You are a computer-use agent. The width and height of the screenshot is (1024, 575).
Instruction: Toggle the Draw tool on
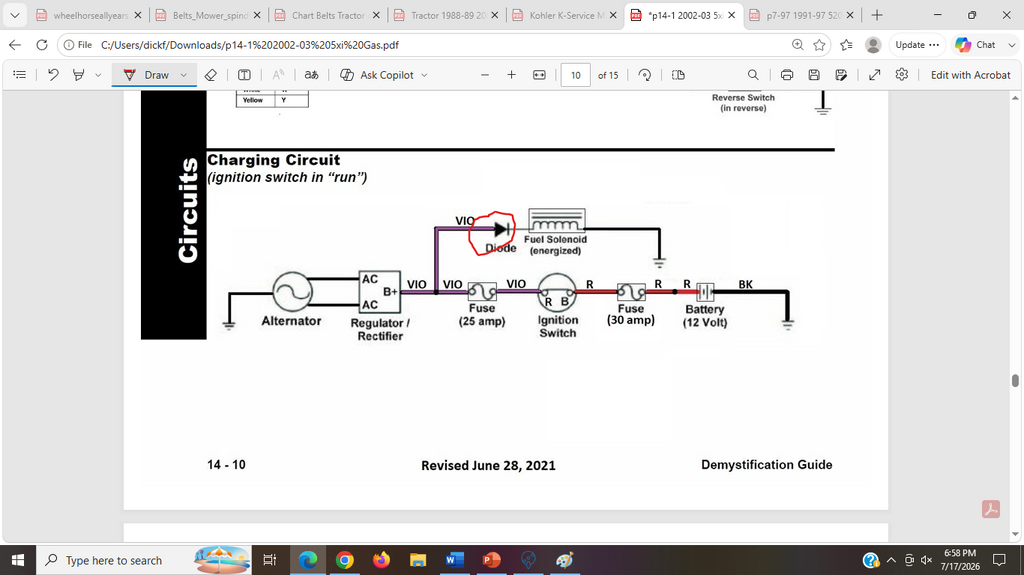tap(146, 75)
